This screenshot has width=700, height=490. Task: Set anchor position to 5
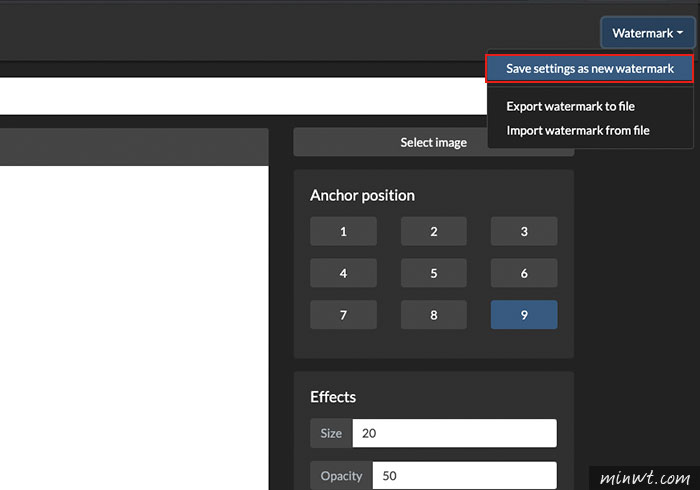433,273
